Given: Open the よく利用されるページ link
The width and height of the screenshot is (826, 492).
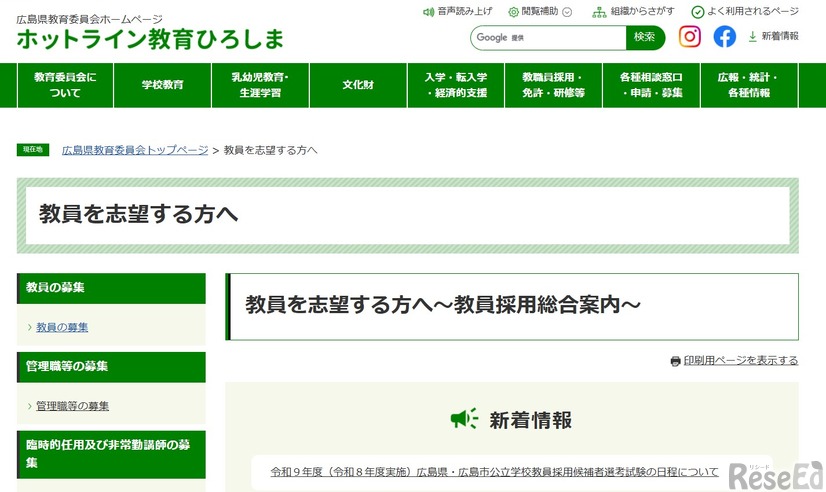Looking at the screenshot, I should point(753,11).
